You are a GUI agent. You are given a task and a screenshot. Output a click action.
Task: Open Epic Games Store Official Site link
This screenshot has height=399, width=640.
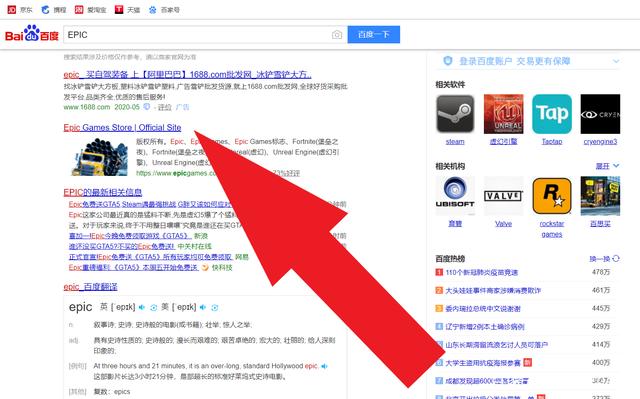122,128
